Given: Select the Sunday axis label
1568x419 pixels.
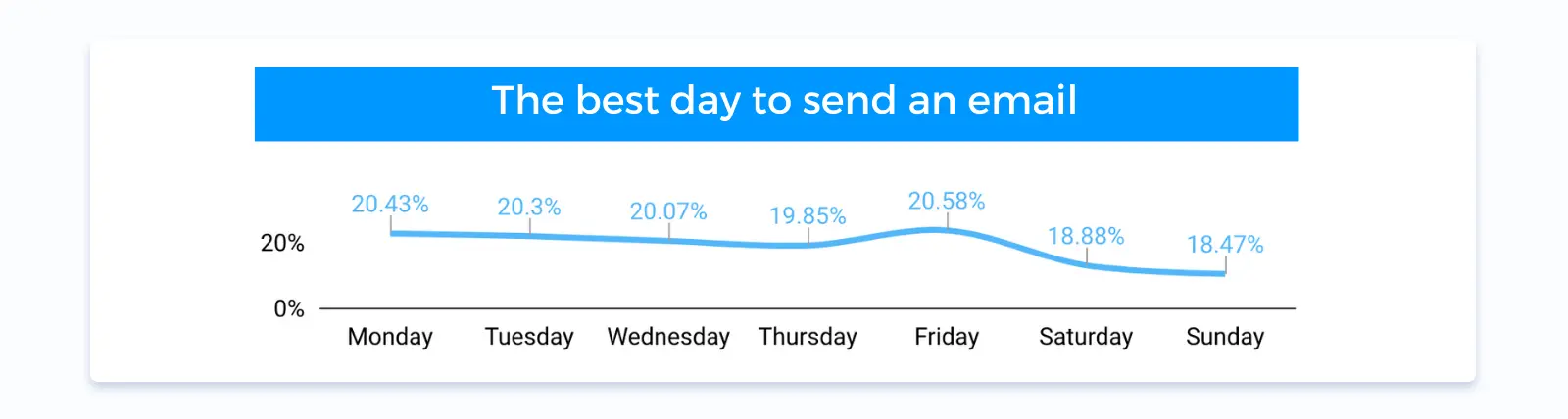Looking at the screenshot, I should point(1225,337).
